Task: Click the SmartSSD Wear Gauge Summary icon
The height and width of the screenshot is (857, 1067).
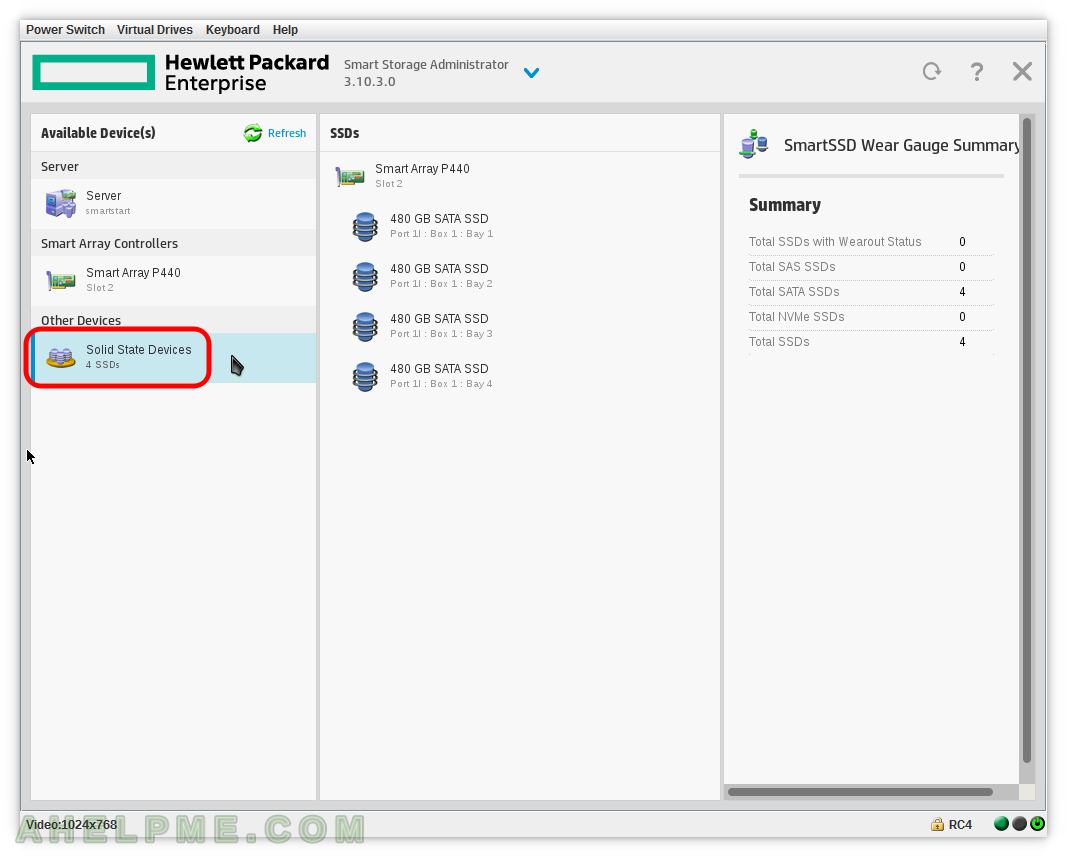Action: point(754,144)
